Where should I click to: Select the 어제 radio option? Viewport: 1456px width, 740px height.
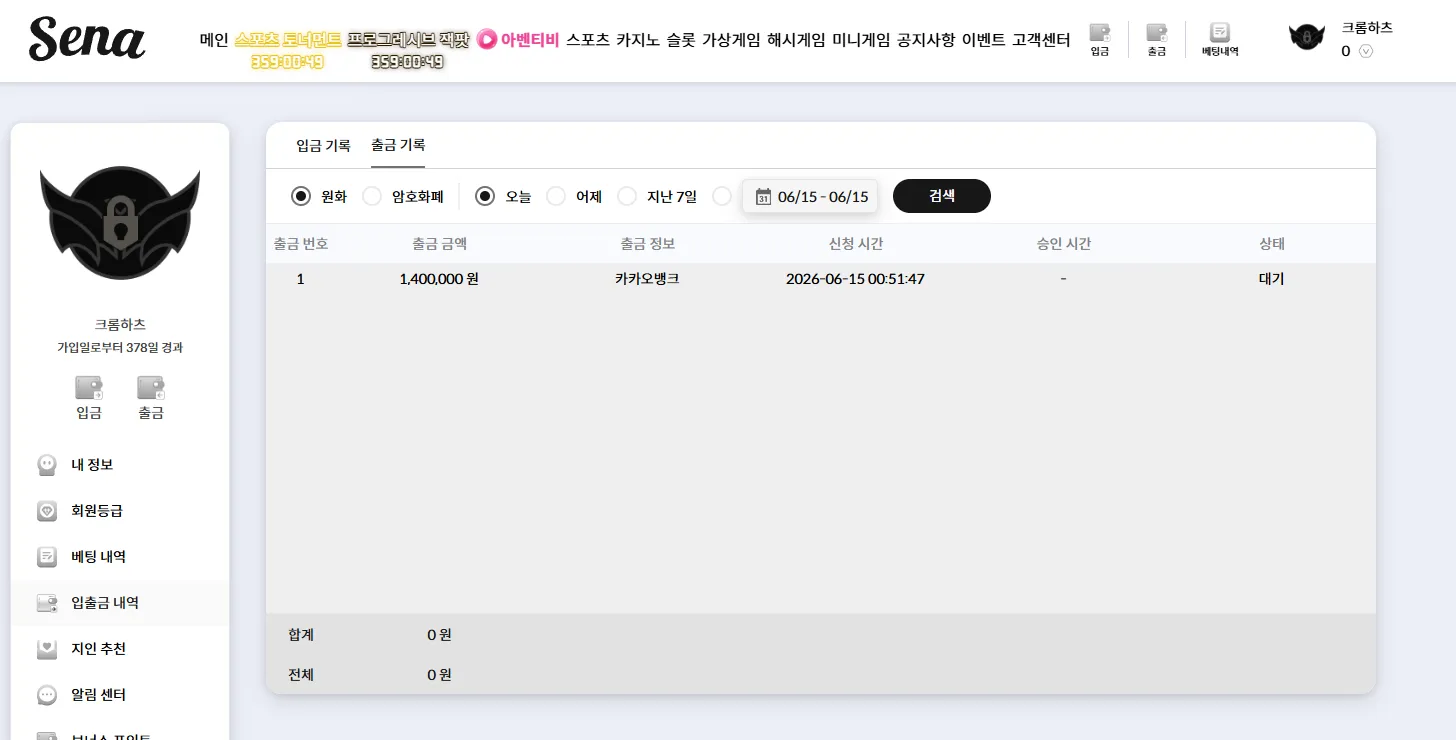click(x=556, y=196)
